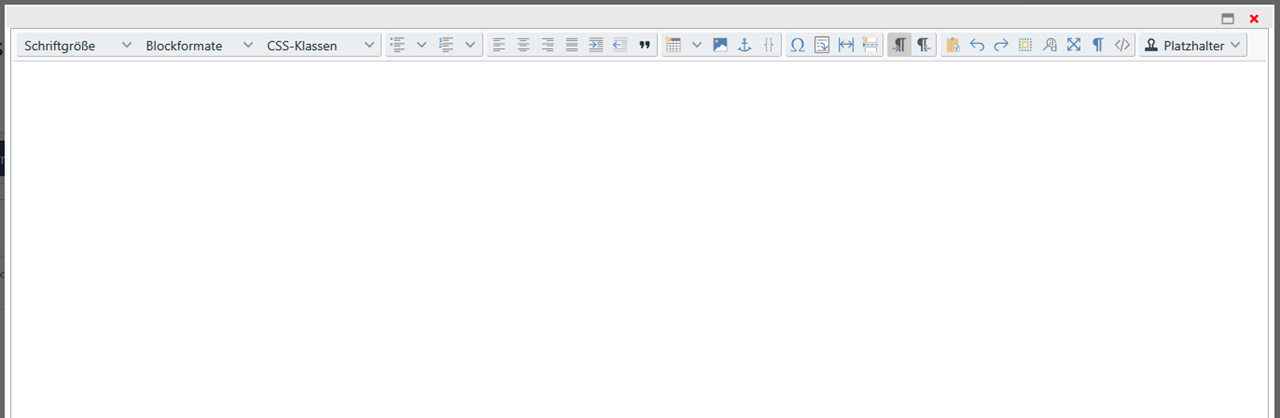The width and height of the screenshot is (1280, 418).
Task: Open the Platzhalter dropdown
Action: click(1194, 45)
